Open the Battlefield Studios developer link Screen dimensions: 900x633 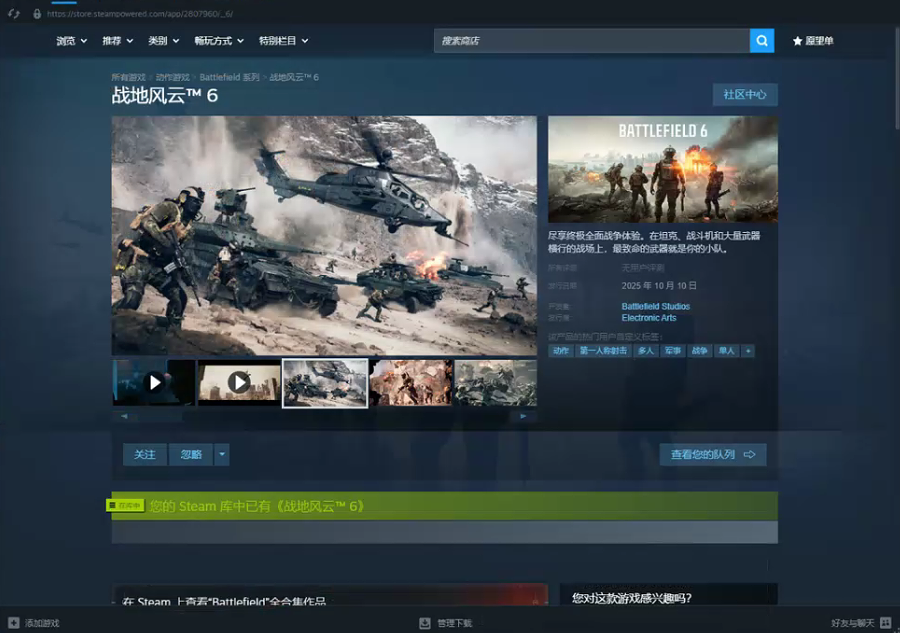655,306
